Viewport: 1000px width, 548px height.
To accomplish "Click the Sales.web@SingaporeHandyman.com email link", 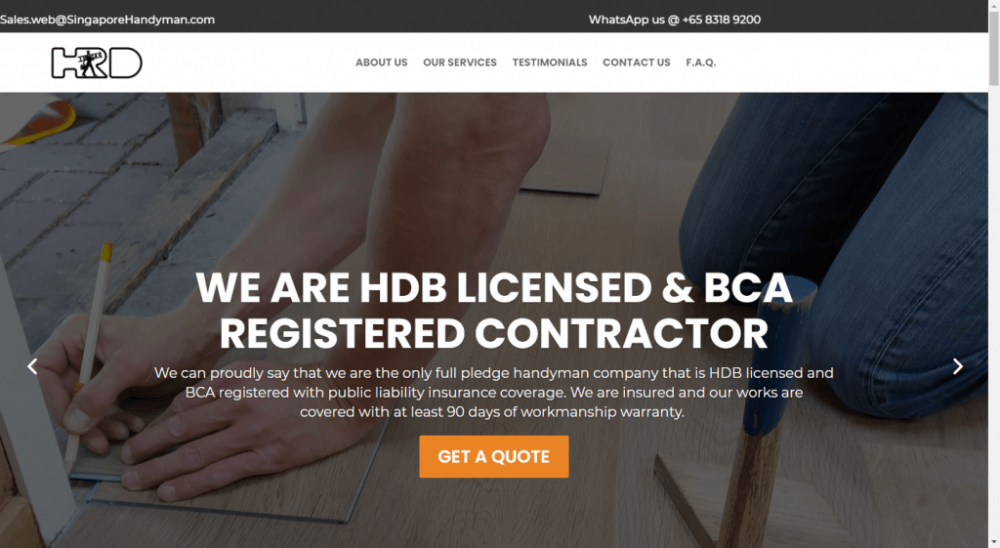I will (107, 20).
